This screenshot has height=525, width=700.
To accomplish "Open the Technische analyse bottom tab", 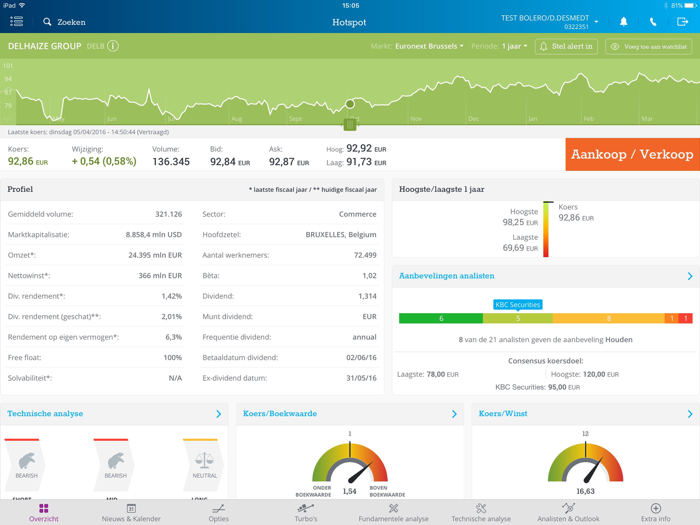I will point(481,512).
